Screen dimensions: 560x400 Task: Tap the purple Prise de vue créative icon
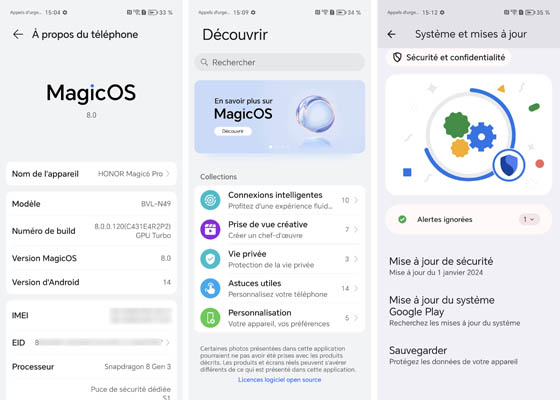(x=210, y=229)
